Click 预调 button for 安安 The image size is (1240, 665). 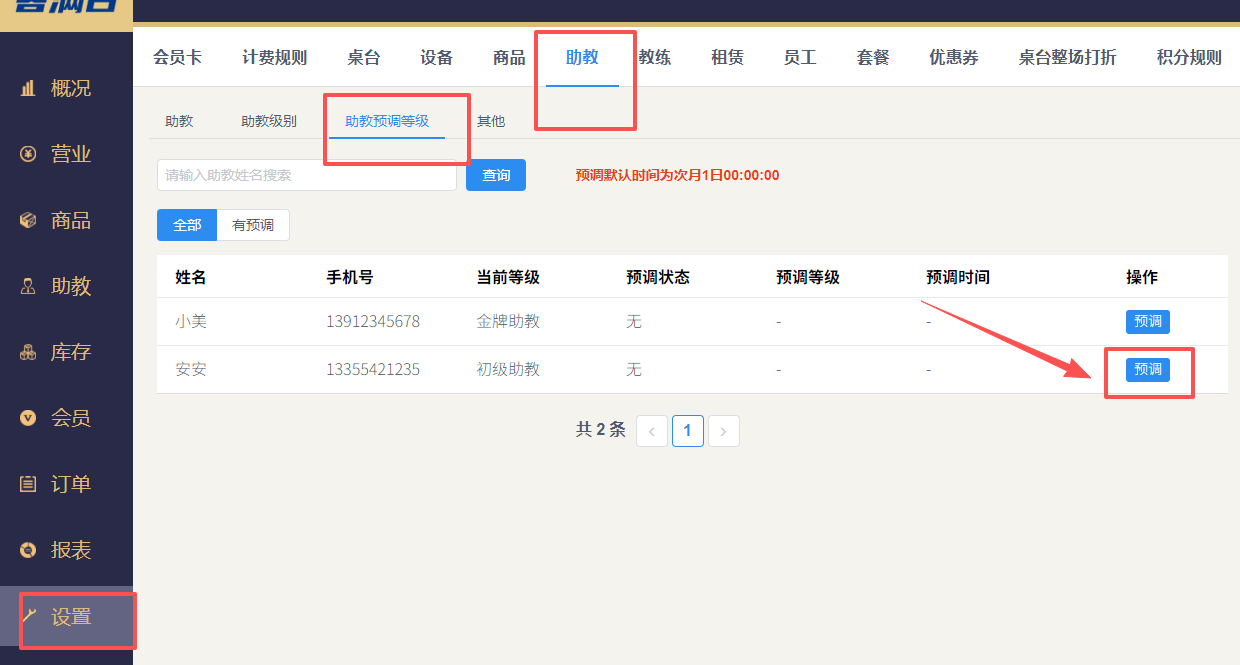pyautogui.click(x=1147, y=369)
